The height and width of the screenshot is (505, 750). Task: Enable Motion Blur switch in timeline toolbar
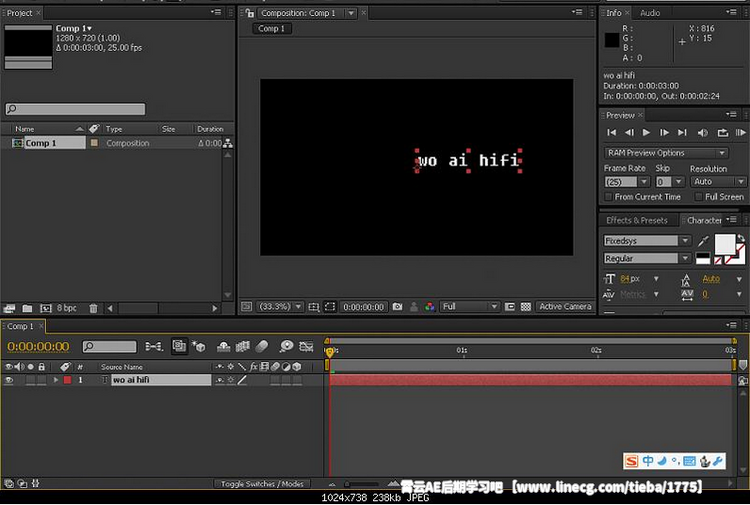pos(262,346)
